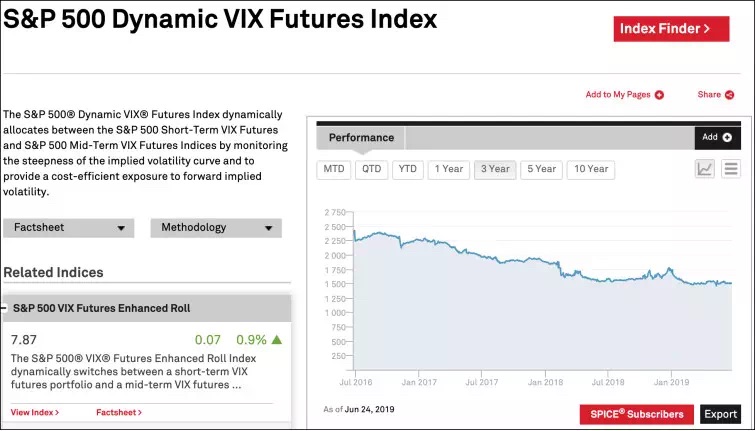
Task: Collapse the VIX Futures Enhanced Roll panel
Action: click(x=5, y=309)
